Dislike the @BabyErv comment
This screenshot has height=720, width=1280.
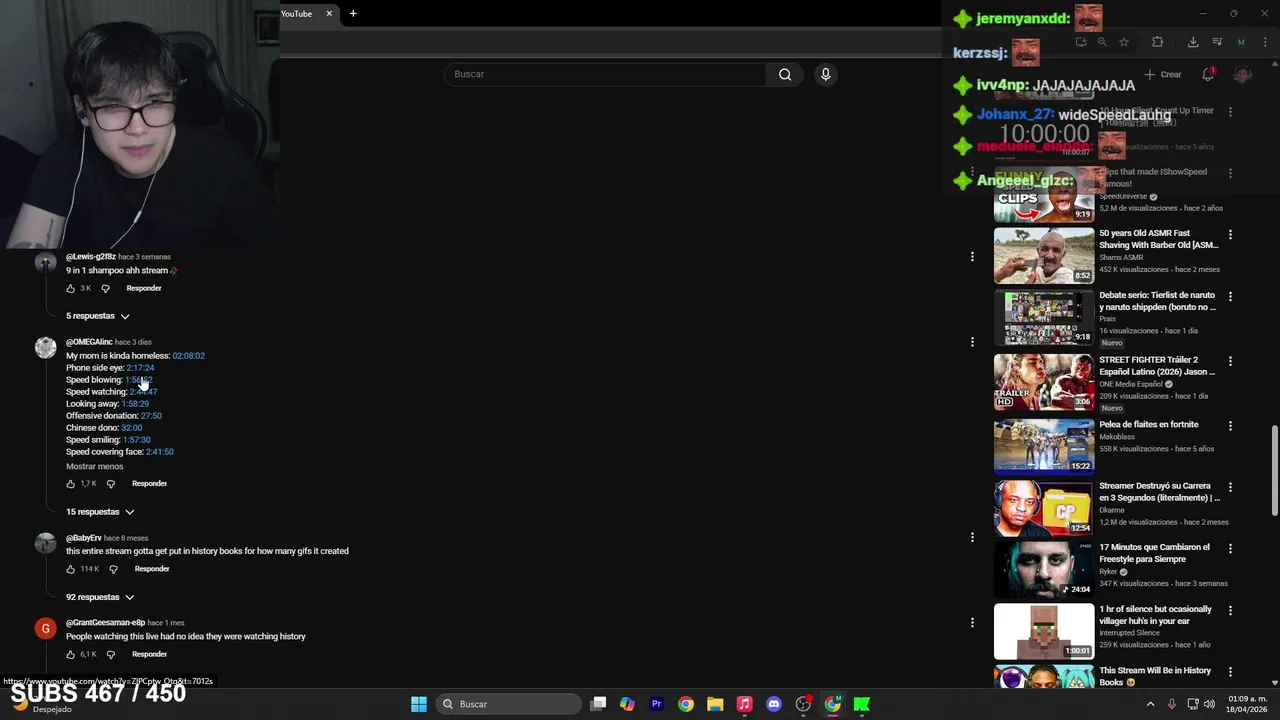point(113,569)
